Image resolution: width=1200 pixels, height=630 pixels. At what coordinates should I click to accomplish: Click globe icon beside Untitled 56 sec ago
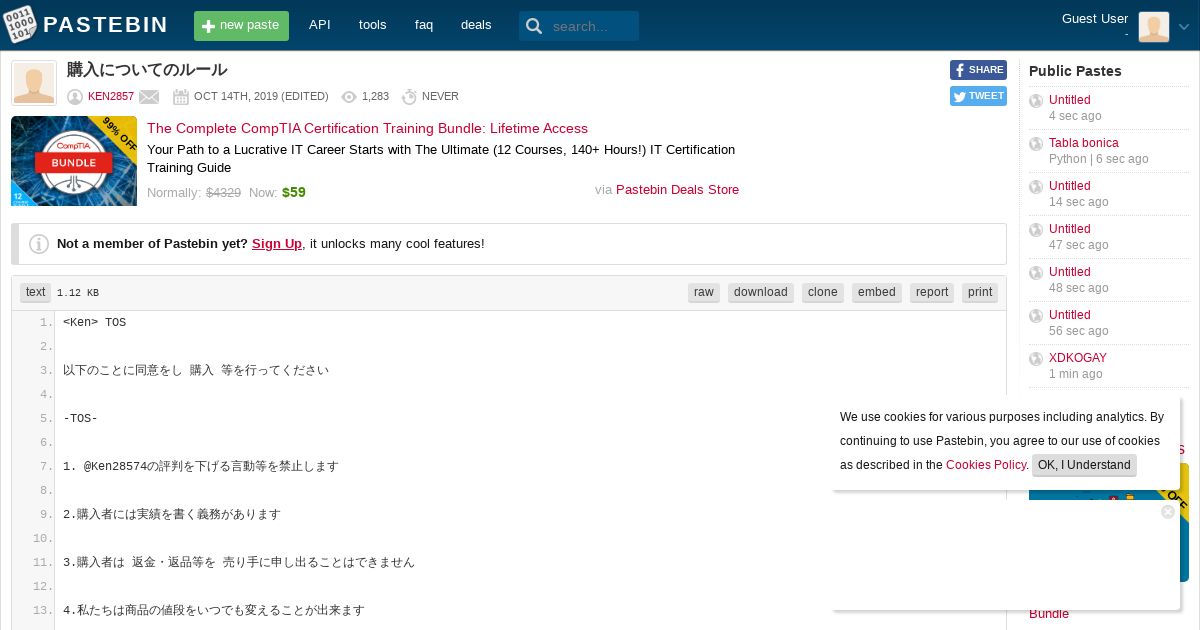1036,316
